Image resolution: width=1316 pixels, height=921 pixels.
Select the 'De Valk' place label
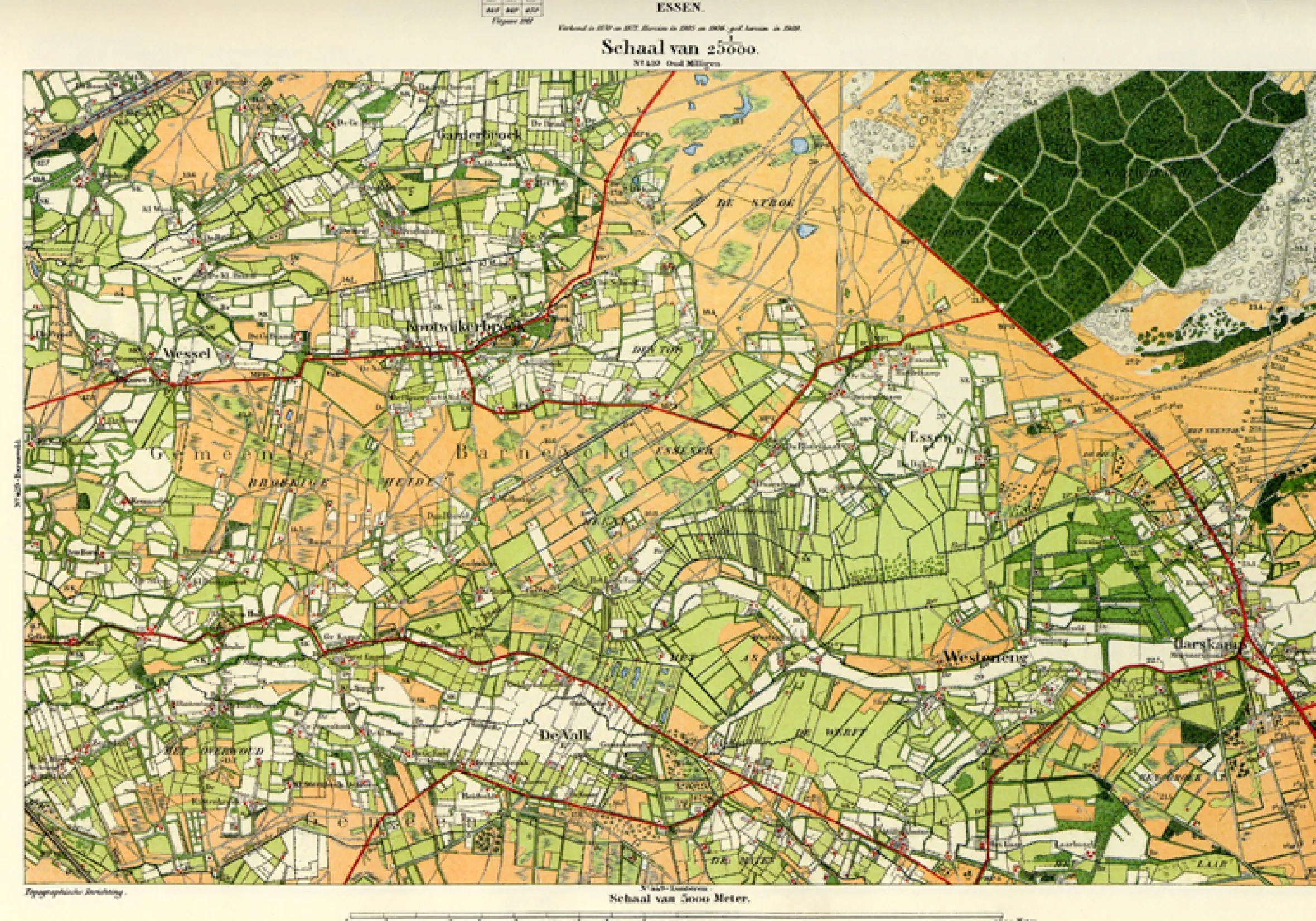click(x=566, y=736)
